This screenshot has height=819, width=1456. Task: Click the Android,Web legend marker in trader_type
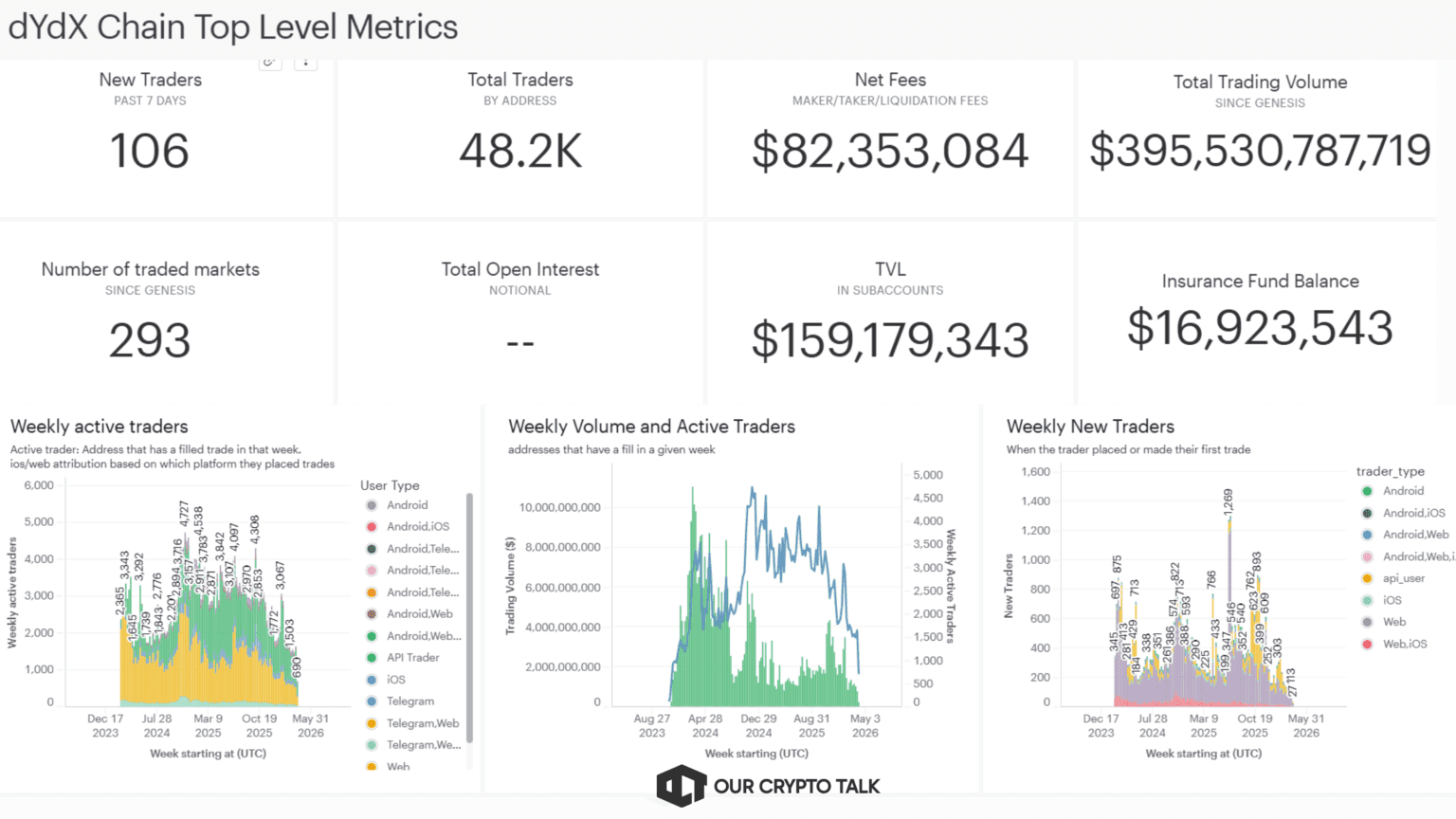[1367, 535]
